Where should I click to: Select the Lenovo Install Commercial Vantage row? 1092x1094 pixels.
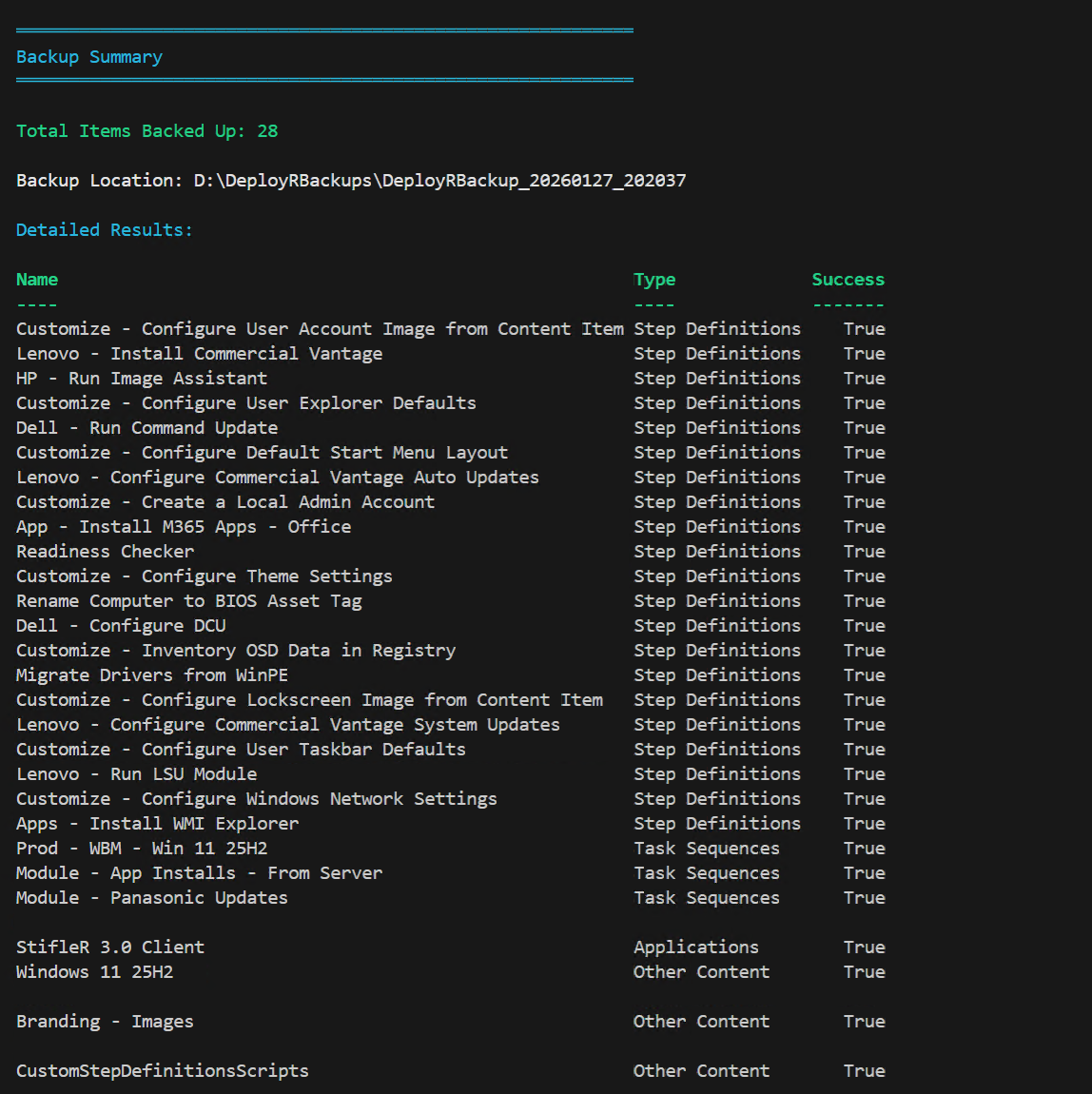click(x=199, y=354)
